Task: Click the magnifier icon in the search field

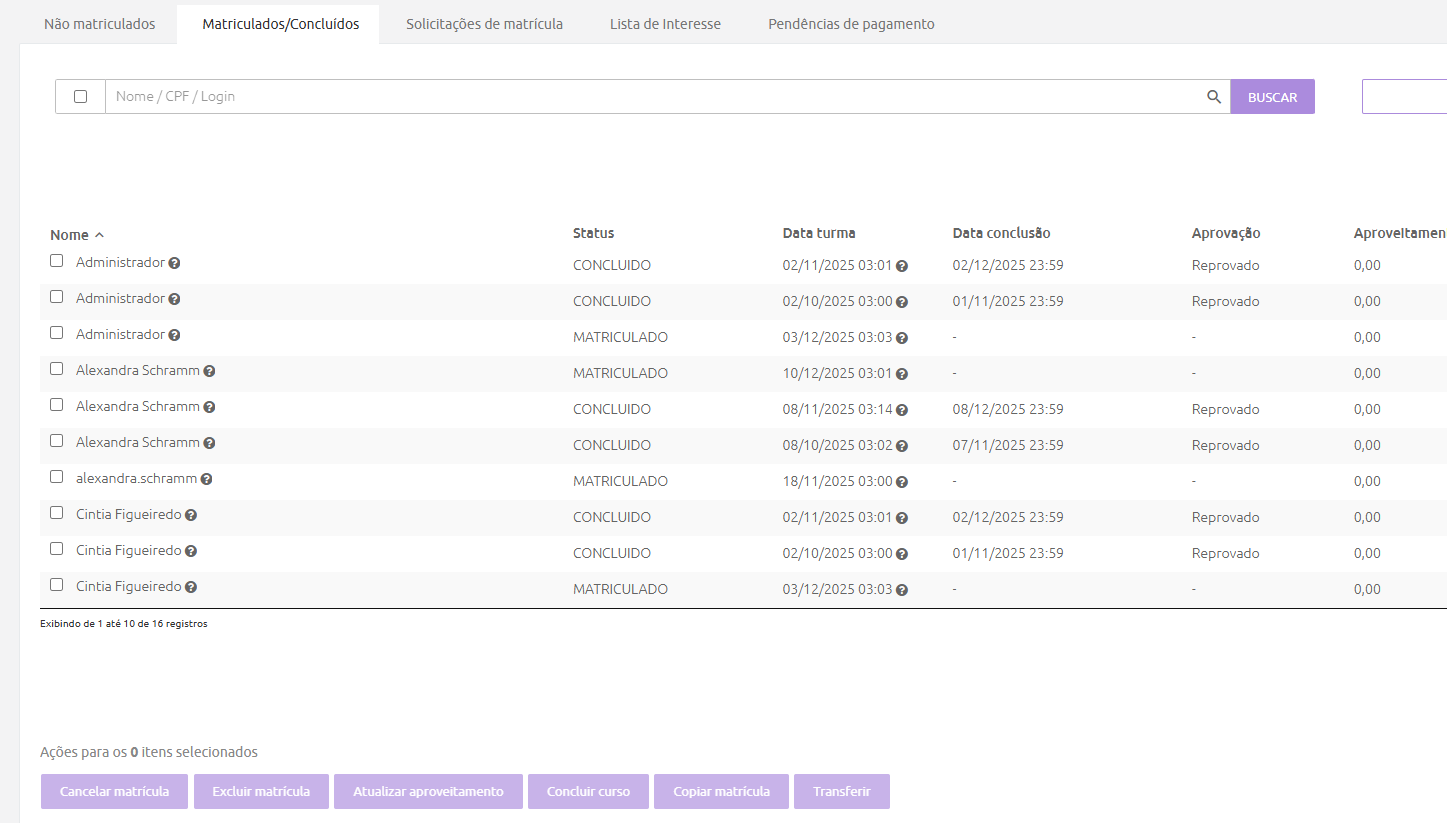Action: coord(1213,97)
